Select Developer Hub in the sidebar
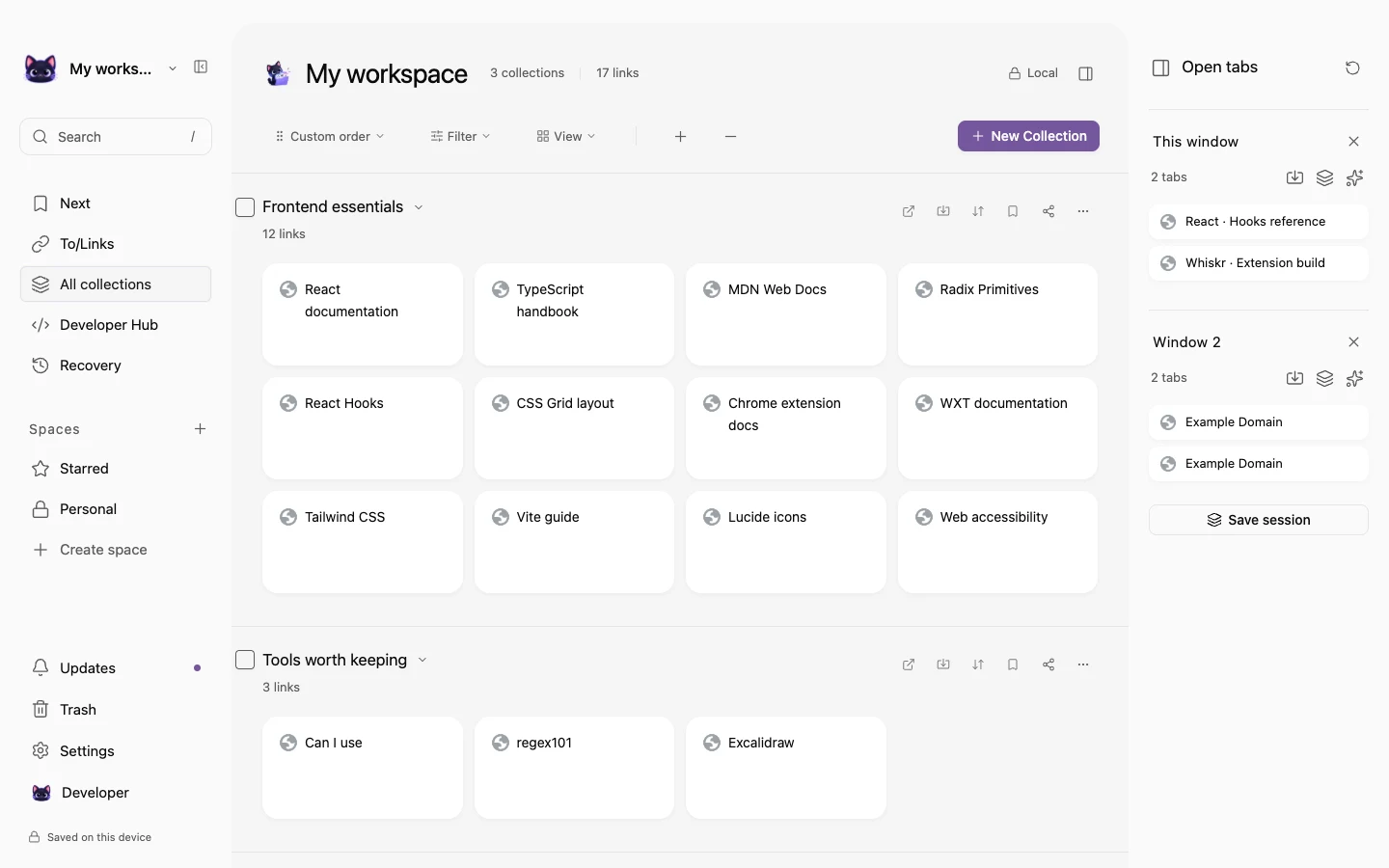 point(116,325)
